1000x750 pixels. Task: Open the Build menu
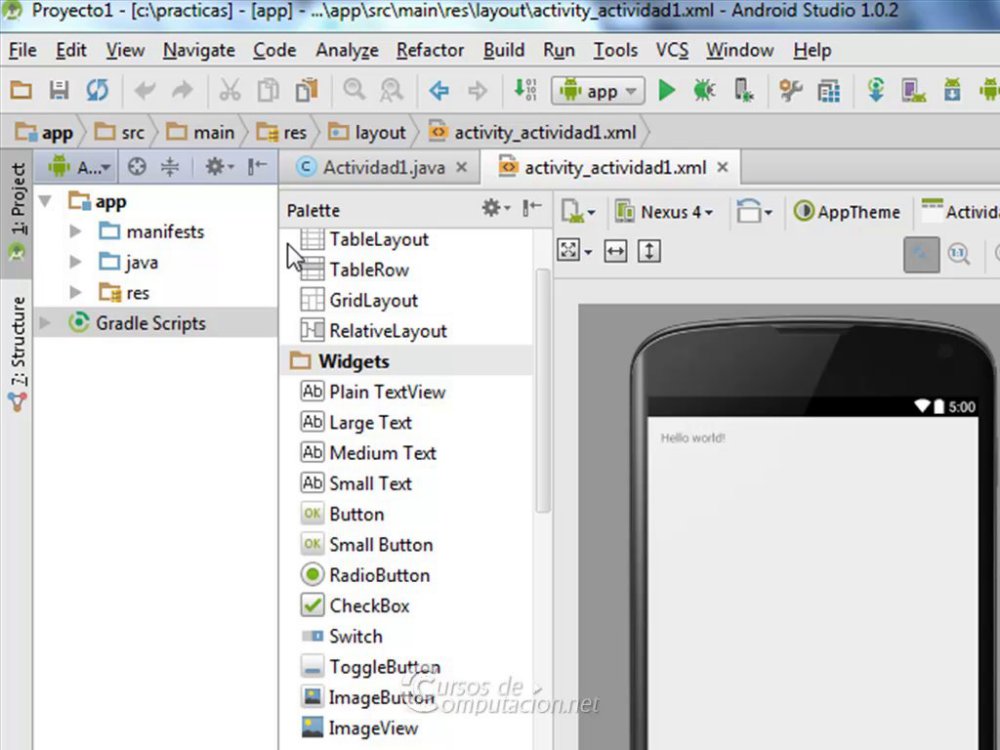pyautogui.click(x=504, y=50)
